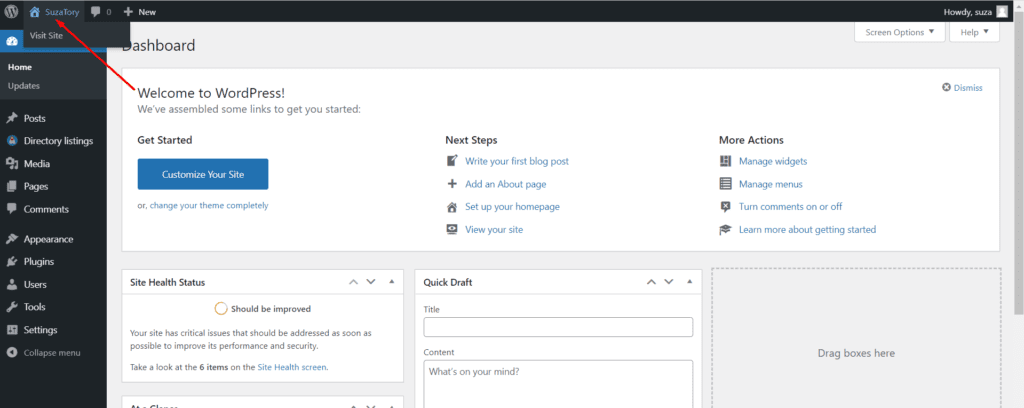Click the house icon beside Set up your homepage
Image resolution: width=1024 pixels, height=408 pixels.
[452, 207]
